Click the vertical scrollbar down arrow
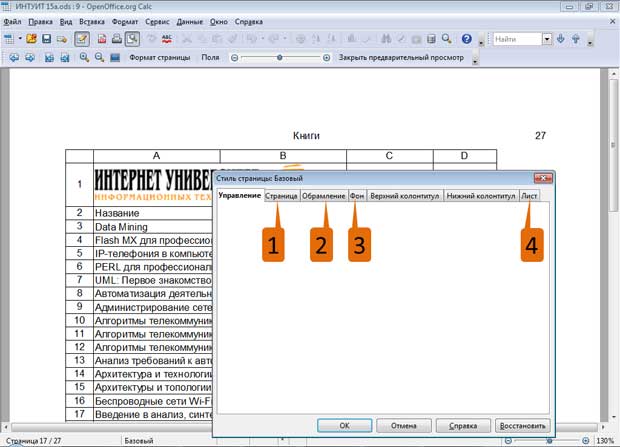620x447 pixels. pos(614,417)
